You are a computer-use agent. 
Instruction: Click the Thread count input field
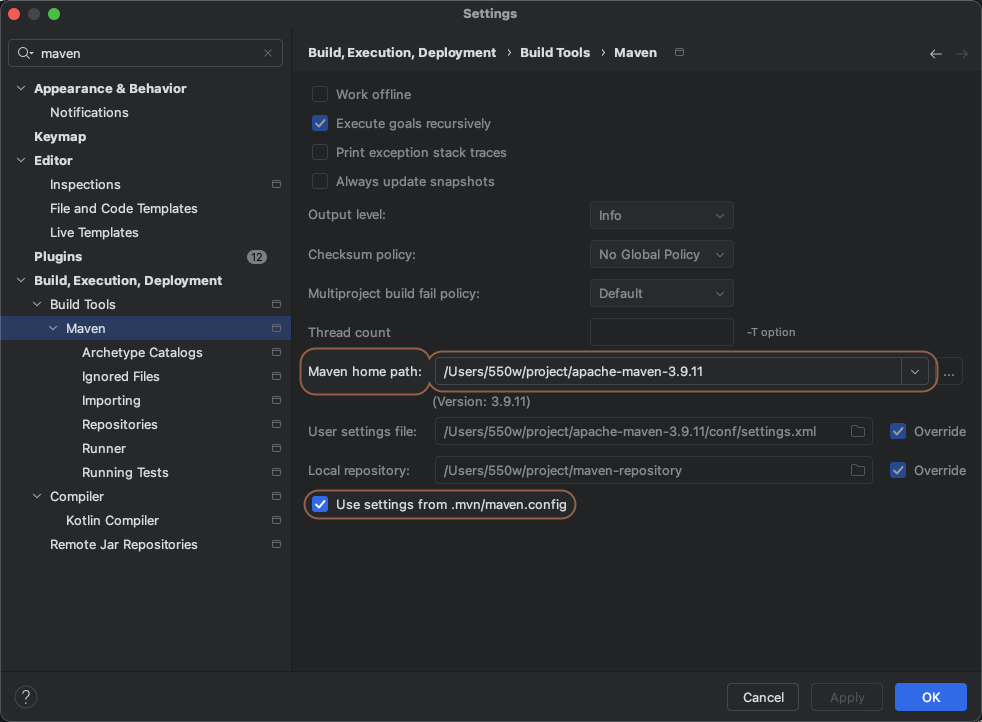661,332
